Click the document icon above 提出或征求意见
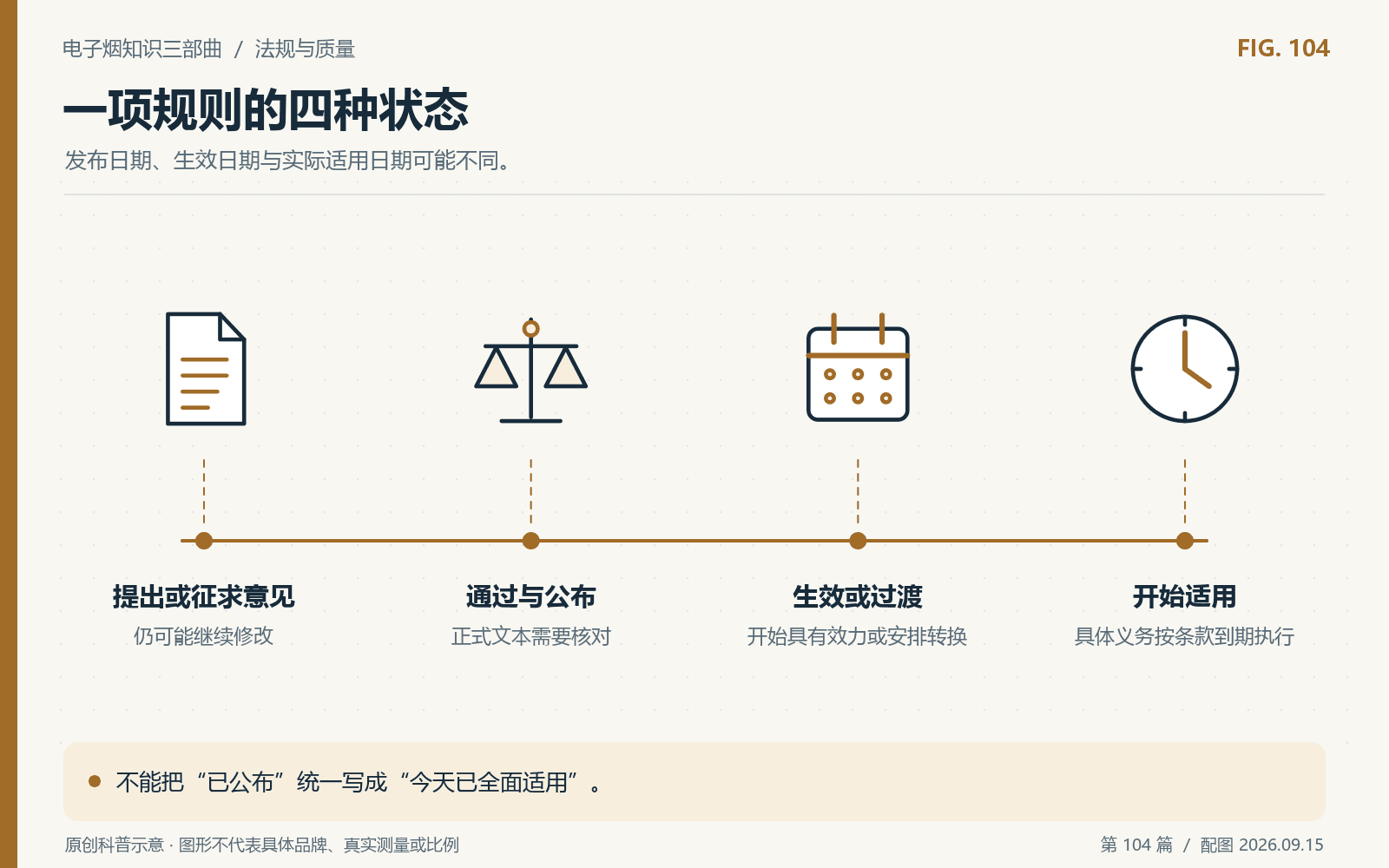 tap(206, 369)
